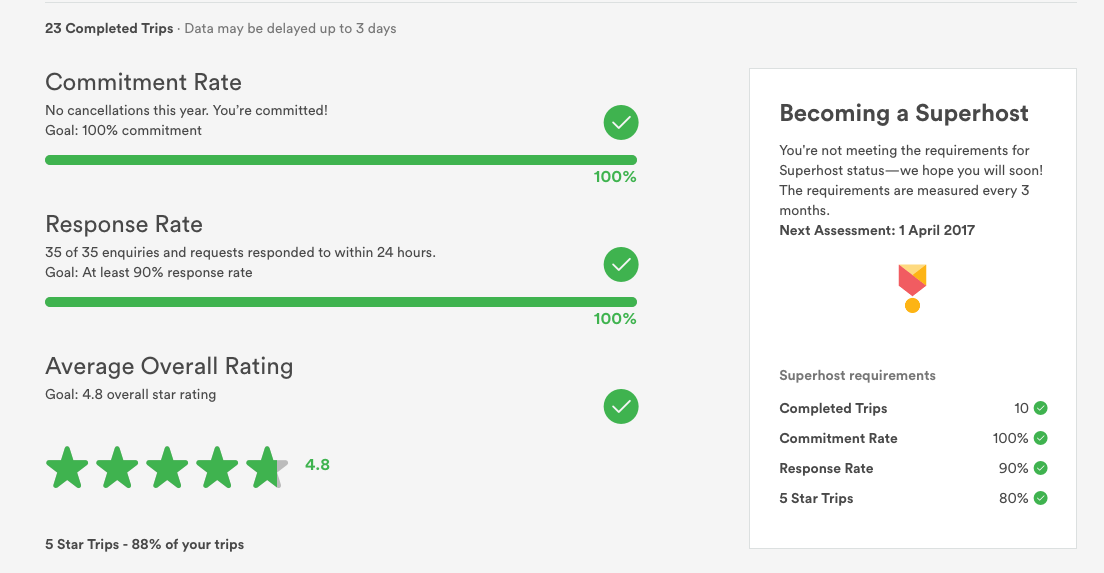Screen dimensions: 1104x573
Task: Click the Commitment Rate green checkmark icon
Action: [621, 123]
